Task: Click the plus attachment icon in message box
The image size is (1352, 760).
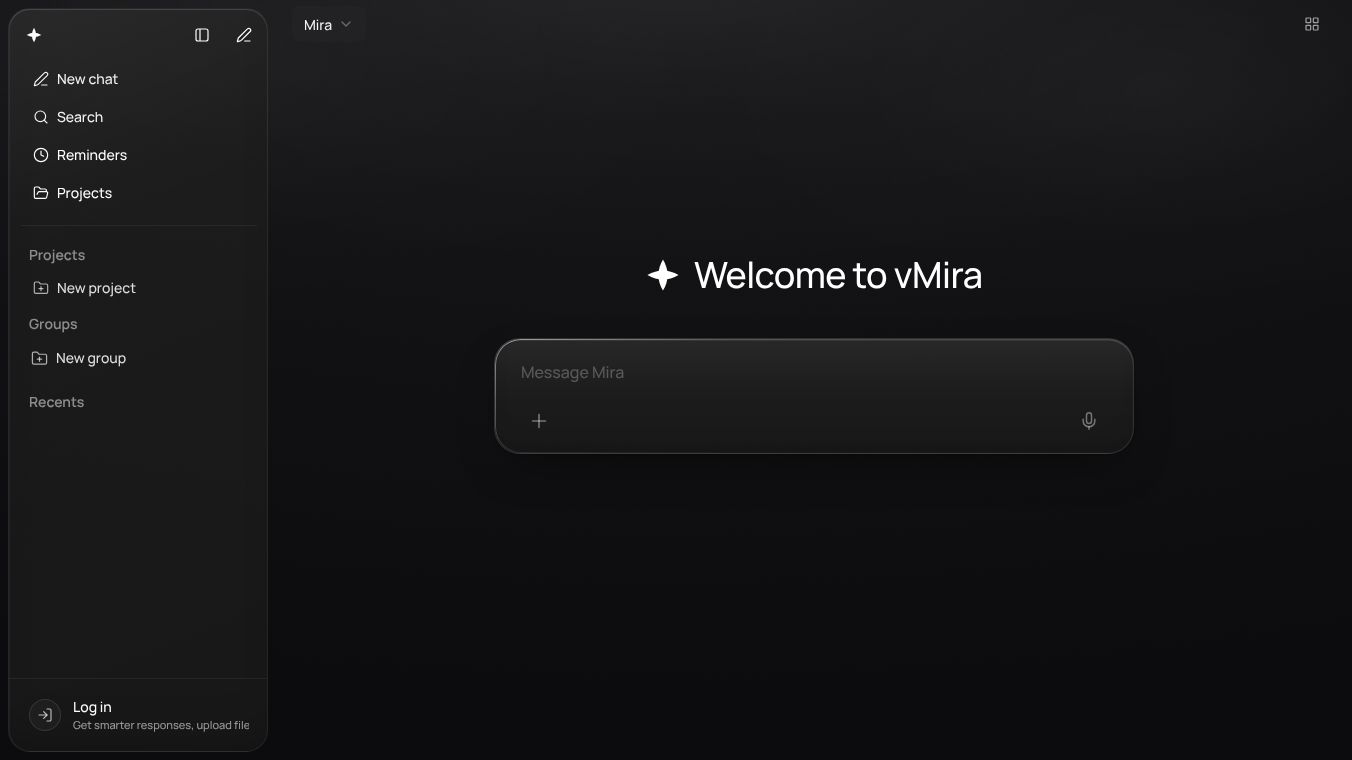Action: [x=539, y=421]
